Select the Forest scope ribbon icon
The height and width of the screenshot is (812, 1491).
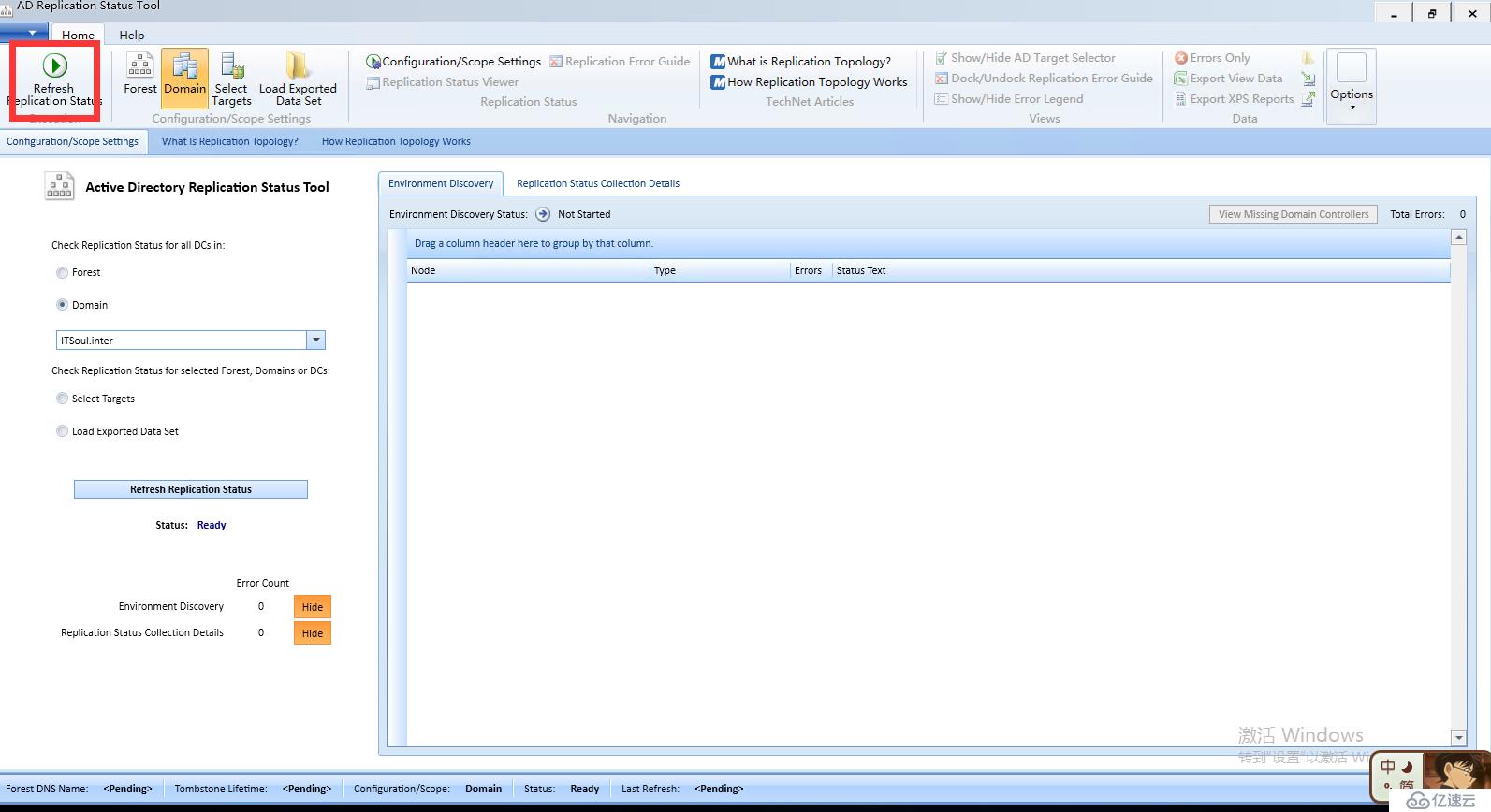click(x=140, y=73)
